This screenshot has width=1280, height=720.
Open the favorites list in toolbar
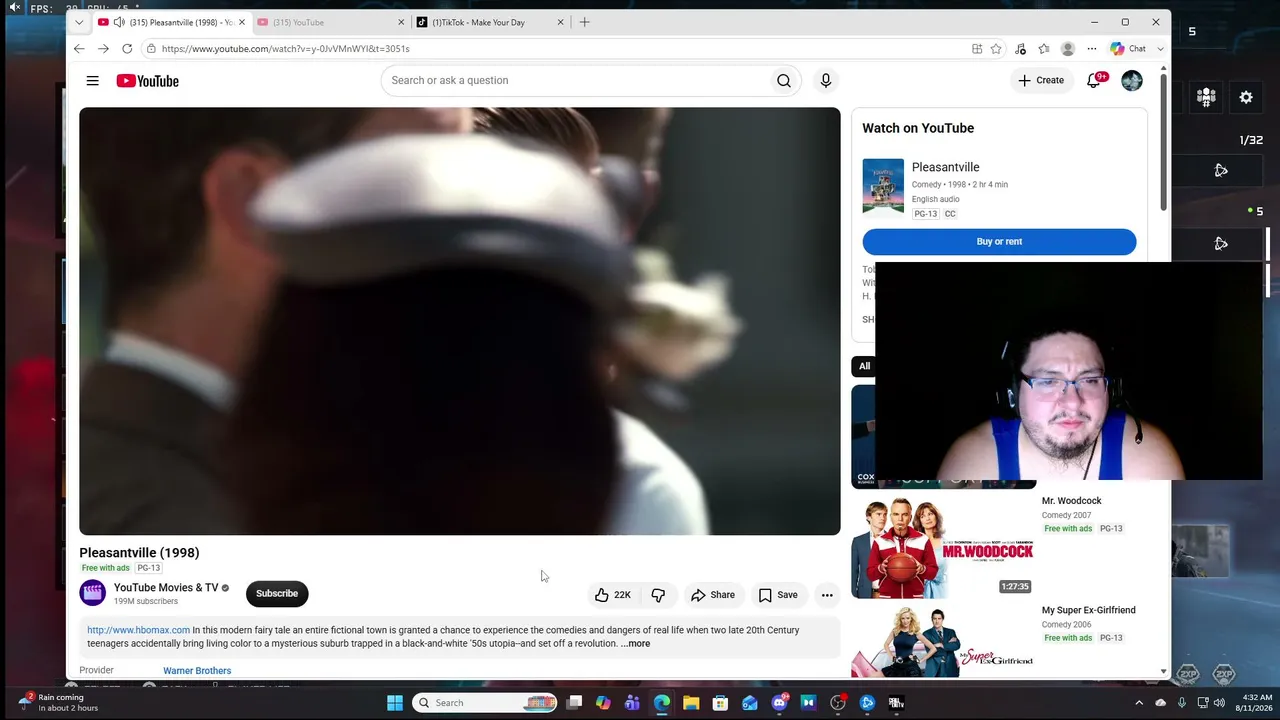(x=1044, y=48)
